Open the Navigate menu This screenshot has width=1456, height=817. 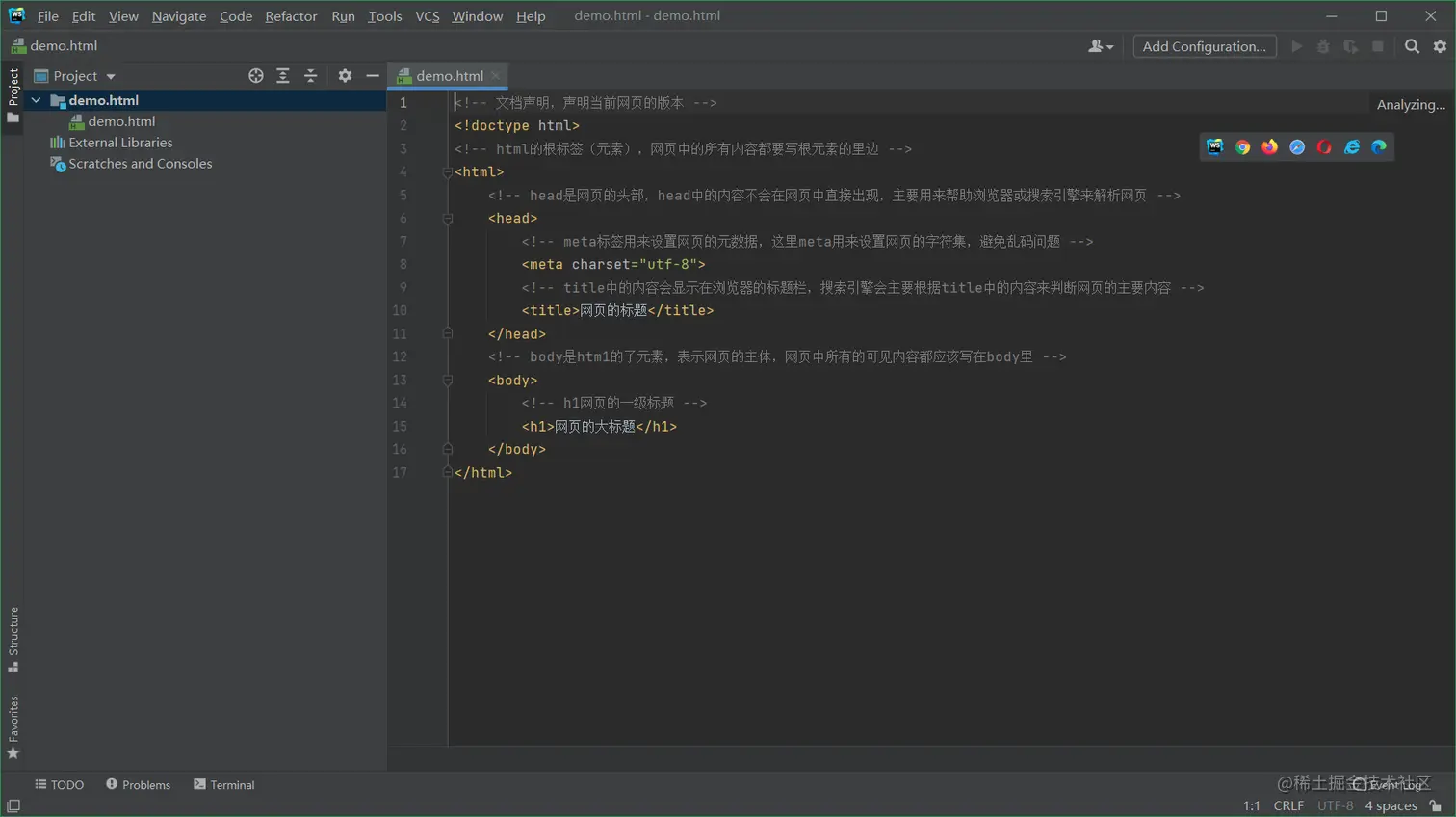coord(179,16)
